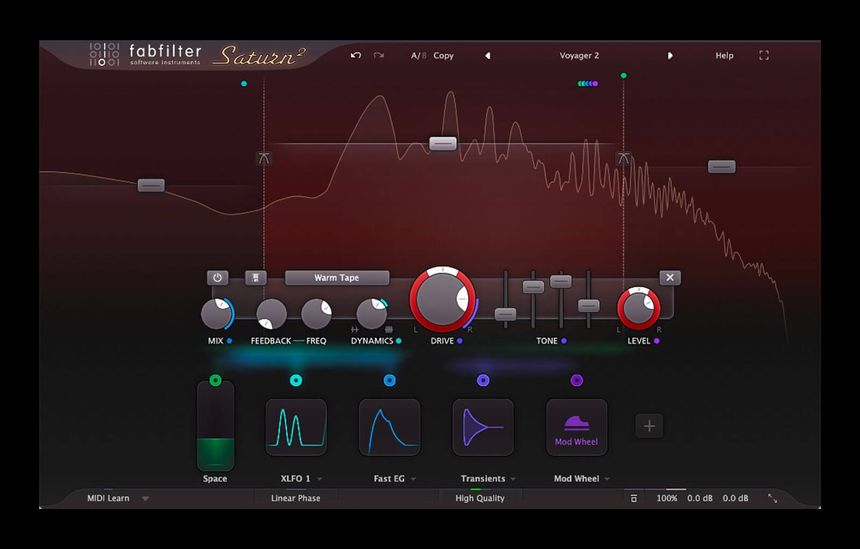Click the band presets icon beside the power button

[256, 278]
